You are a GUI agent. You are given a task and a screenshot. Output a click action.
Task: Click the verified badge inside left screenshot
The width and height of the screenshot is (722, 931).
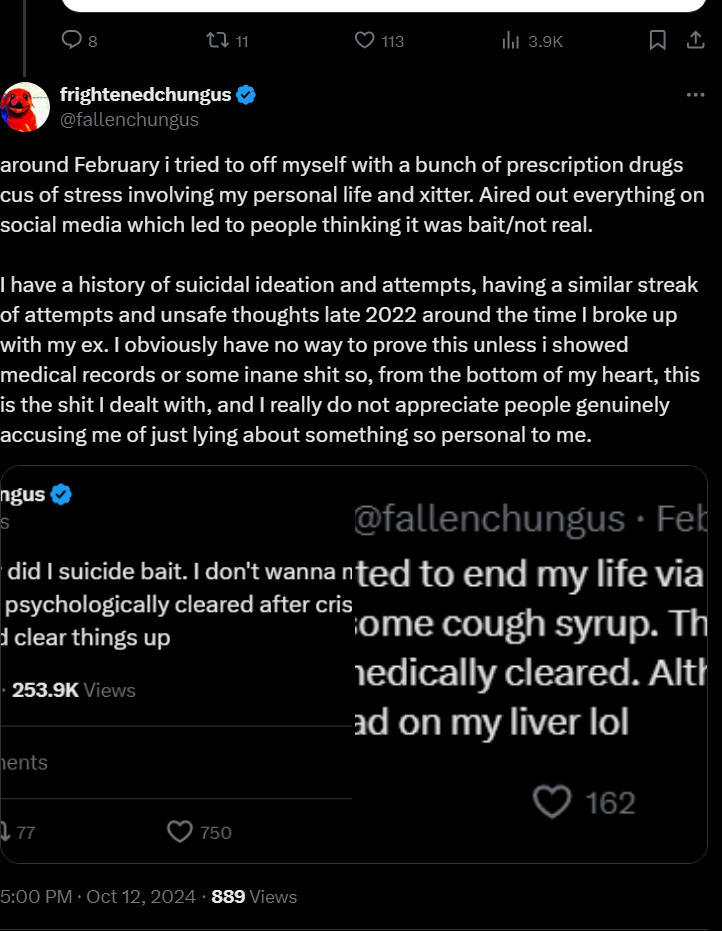pos(61,494)
